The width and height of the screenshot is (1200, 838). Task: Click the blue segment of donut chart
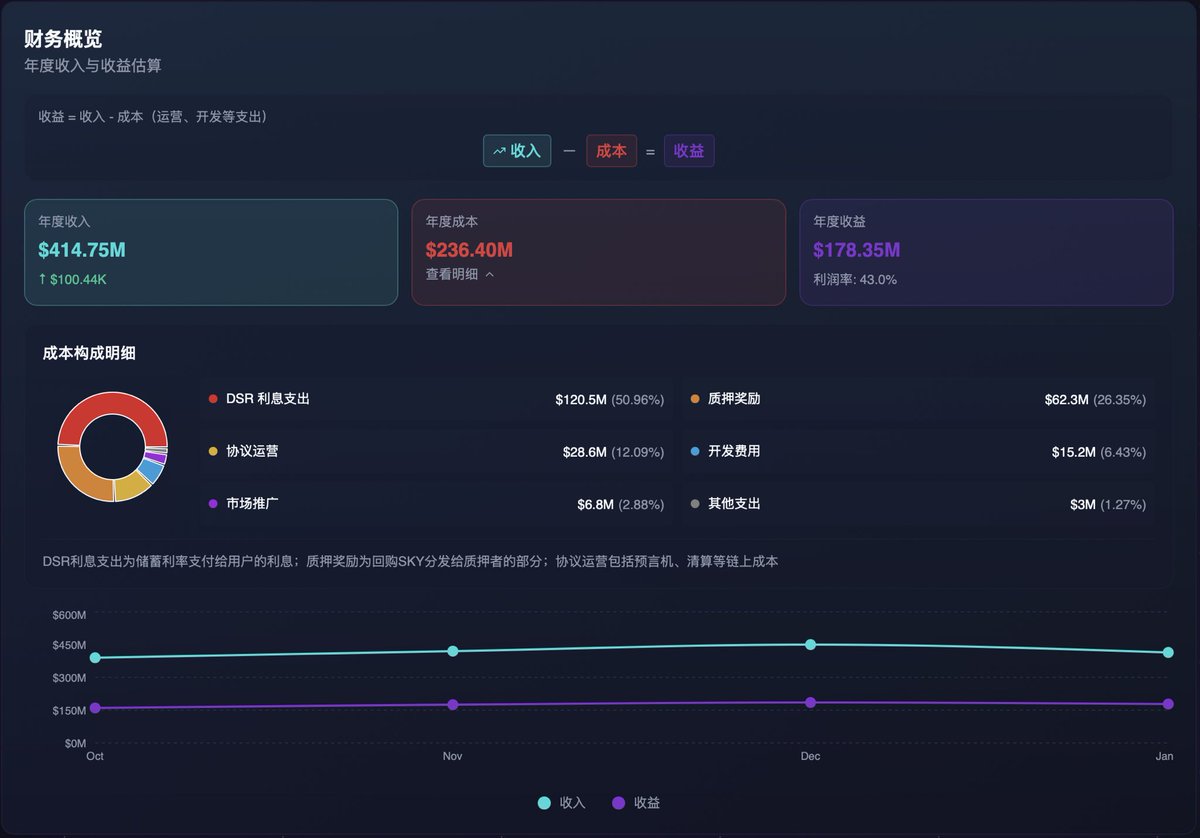click(151, 469)
